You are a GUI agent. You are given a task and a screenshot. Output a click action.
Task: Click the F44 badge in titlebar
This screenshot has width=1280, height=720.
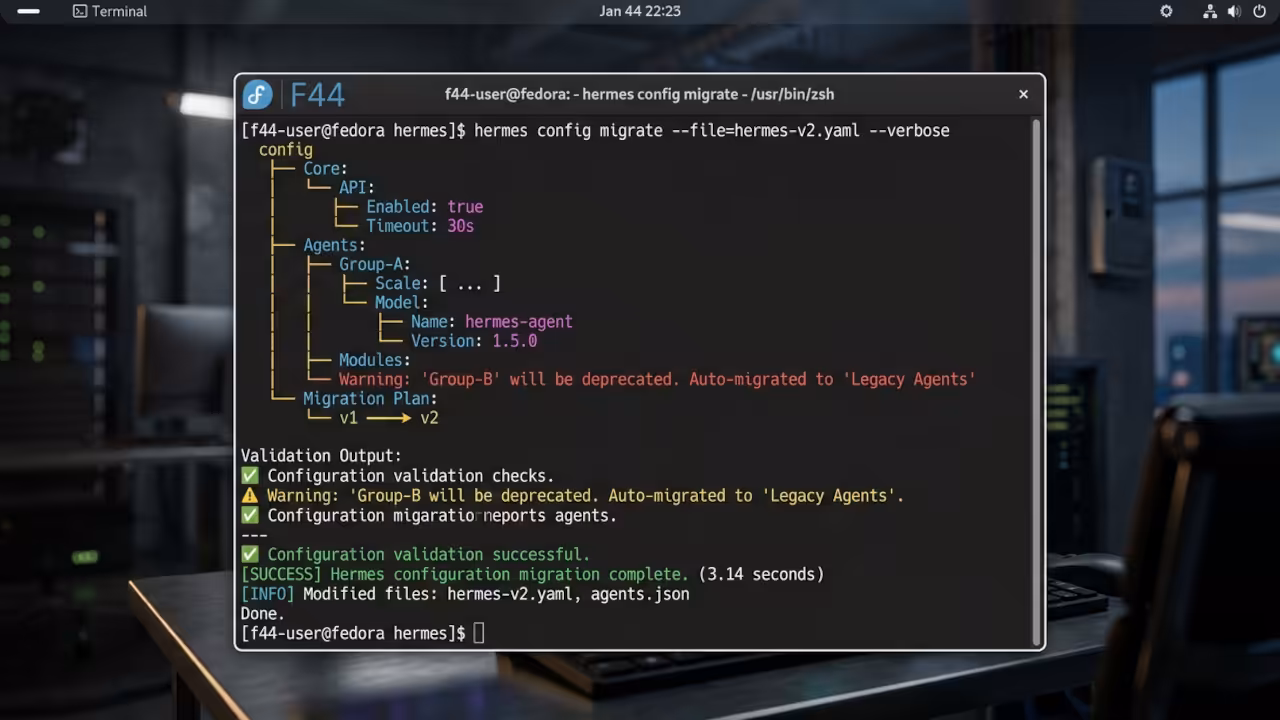pyautogui.click(x=317, y=95)
